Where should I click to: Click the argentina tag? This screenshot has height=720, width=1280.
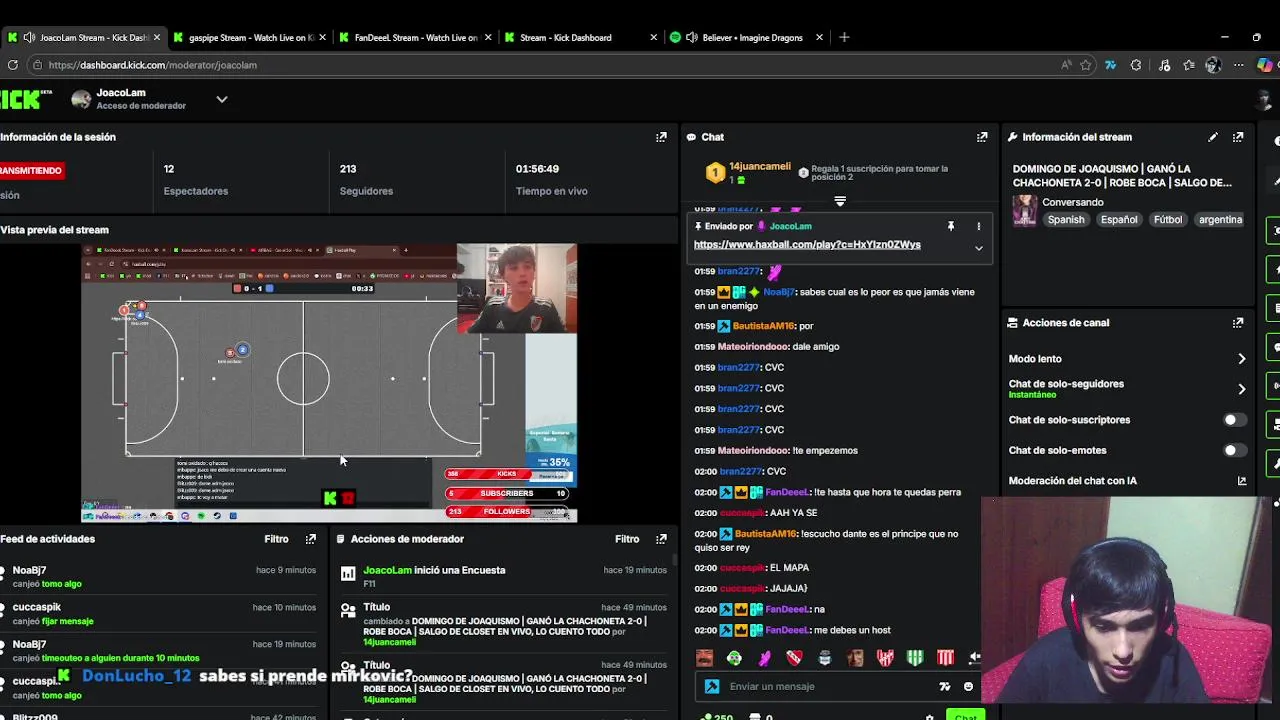[1220, 220]
